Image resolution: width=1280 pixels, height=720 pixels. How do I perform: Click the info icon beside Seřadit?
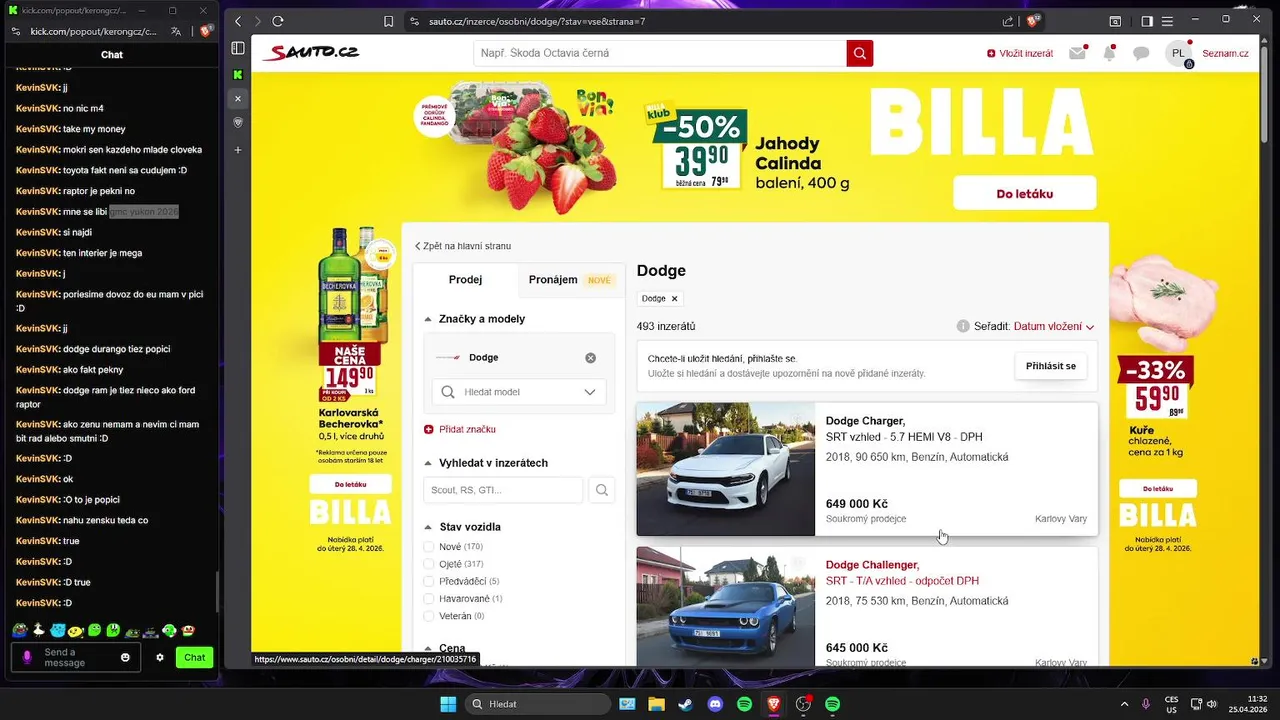click(963, 326)
